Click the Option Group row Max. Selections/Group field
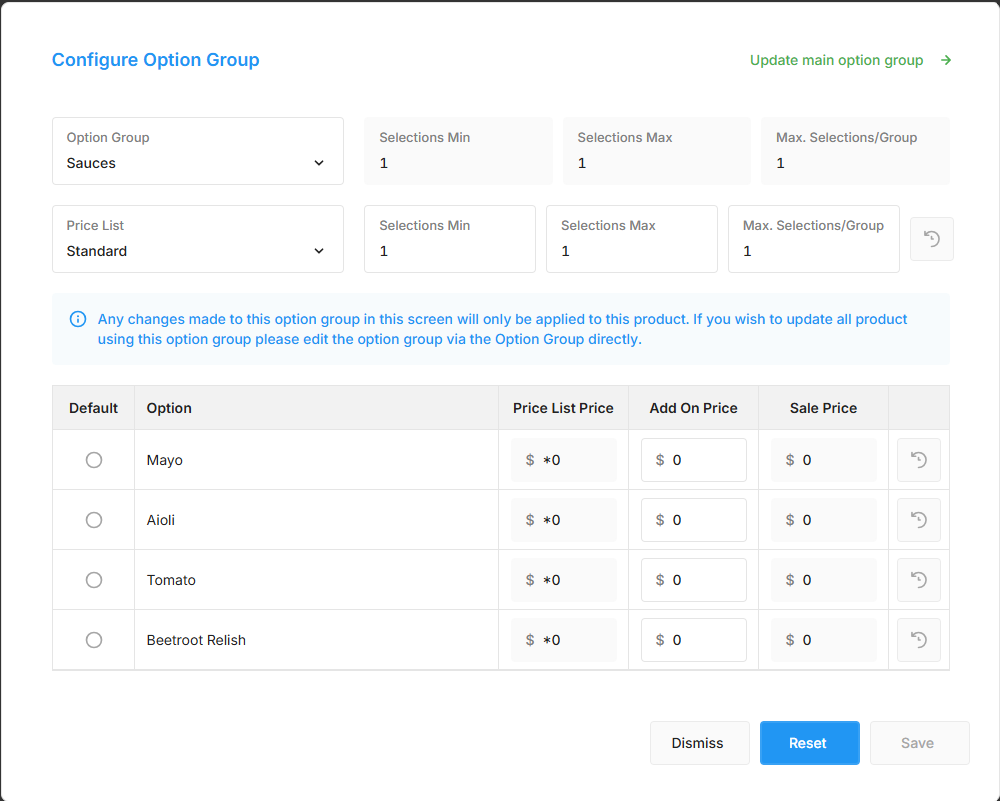This screenshot has height=801, width=1000. (x=855, y=151)
